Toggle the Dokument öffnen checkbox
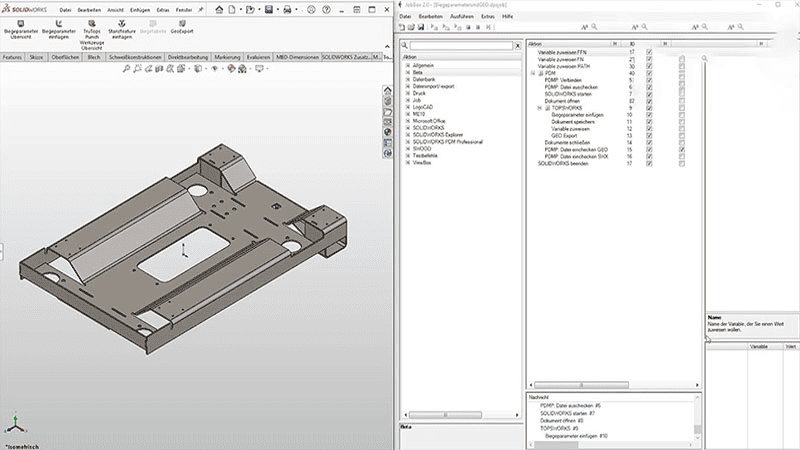The height and width of the screenshot is (450, 800). point(649,101)
